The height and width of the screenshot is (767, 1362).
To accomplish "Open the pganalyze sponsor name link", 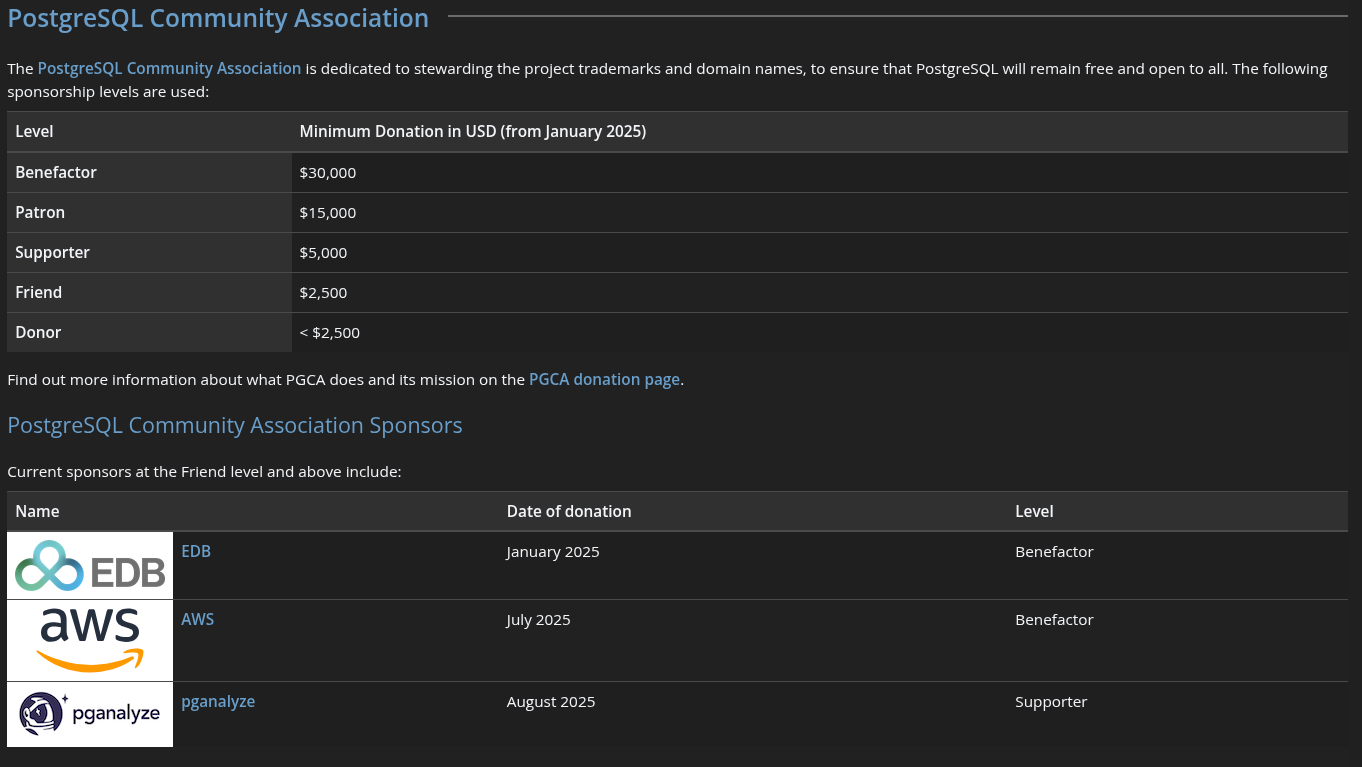I will click(x=218, y=701).
